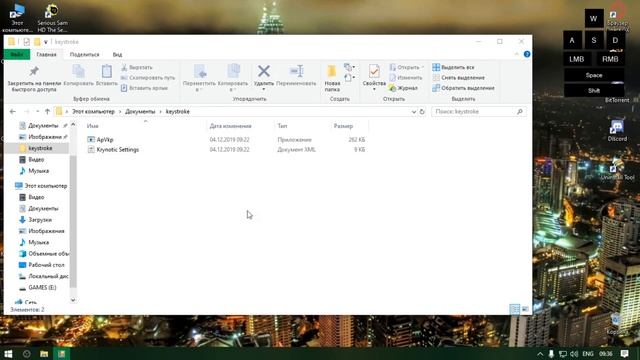Open File Explorer from the taskbar
Viewport: 640px width, 360px height.
44,353
